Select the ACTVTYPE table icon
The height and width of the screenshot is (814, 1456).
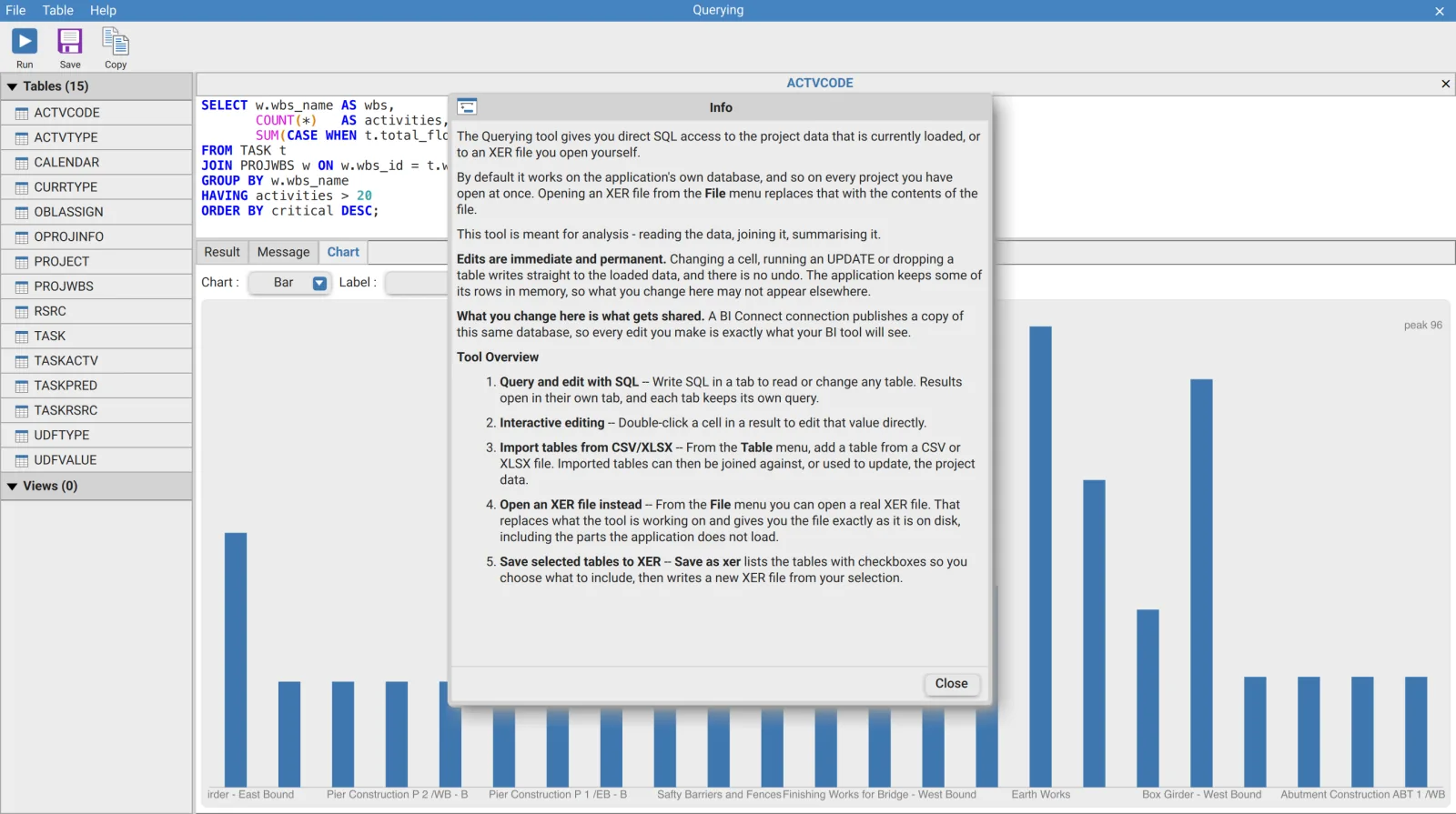(22, 137)
